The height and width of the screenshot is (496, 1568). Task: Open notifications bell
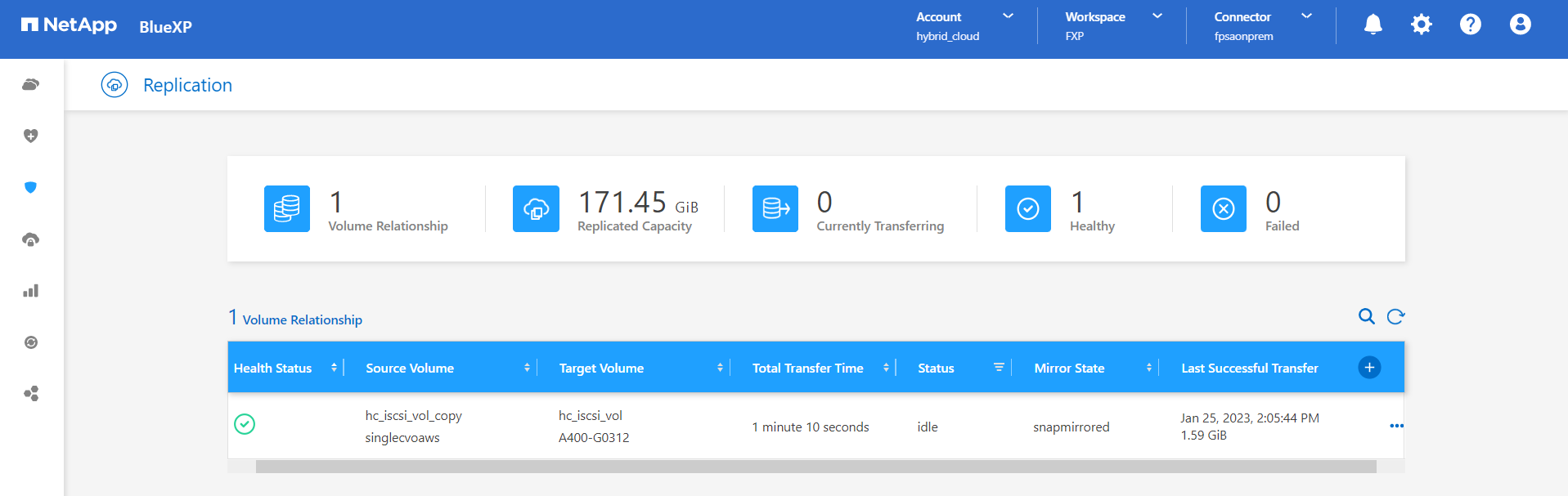(x=1373, y=25)
